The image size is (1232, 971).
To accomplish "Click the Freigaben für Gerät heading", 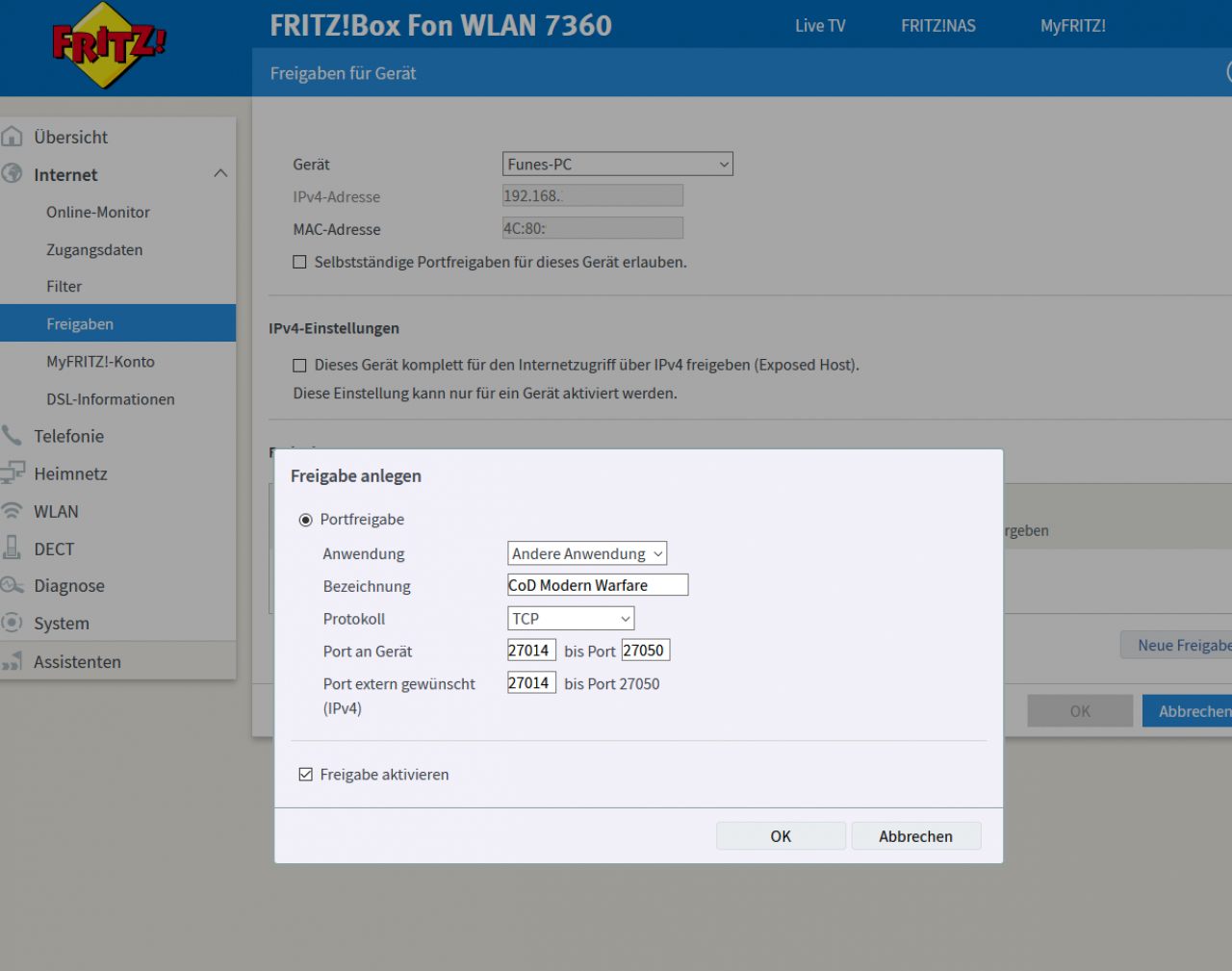I will coord(343,73).
